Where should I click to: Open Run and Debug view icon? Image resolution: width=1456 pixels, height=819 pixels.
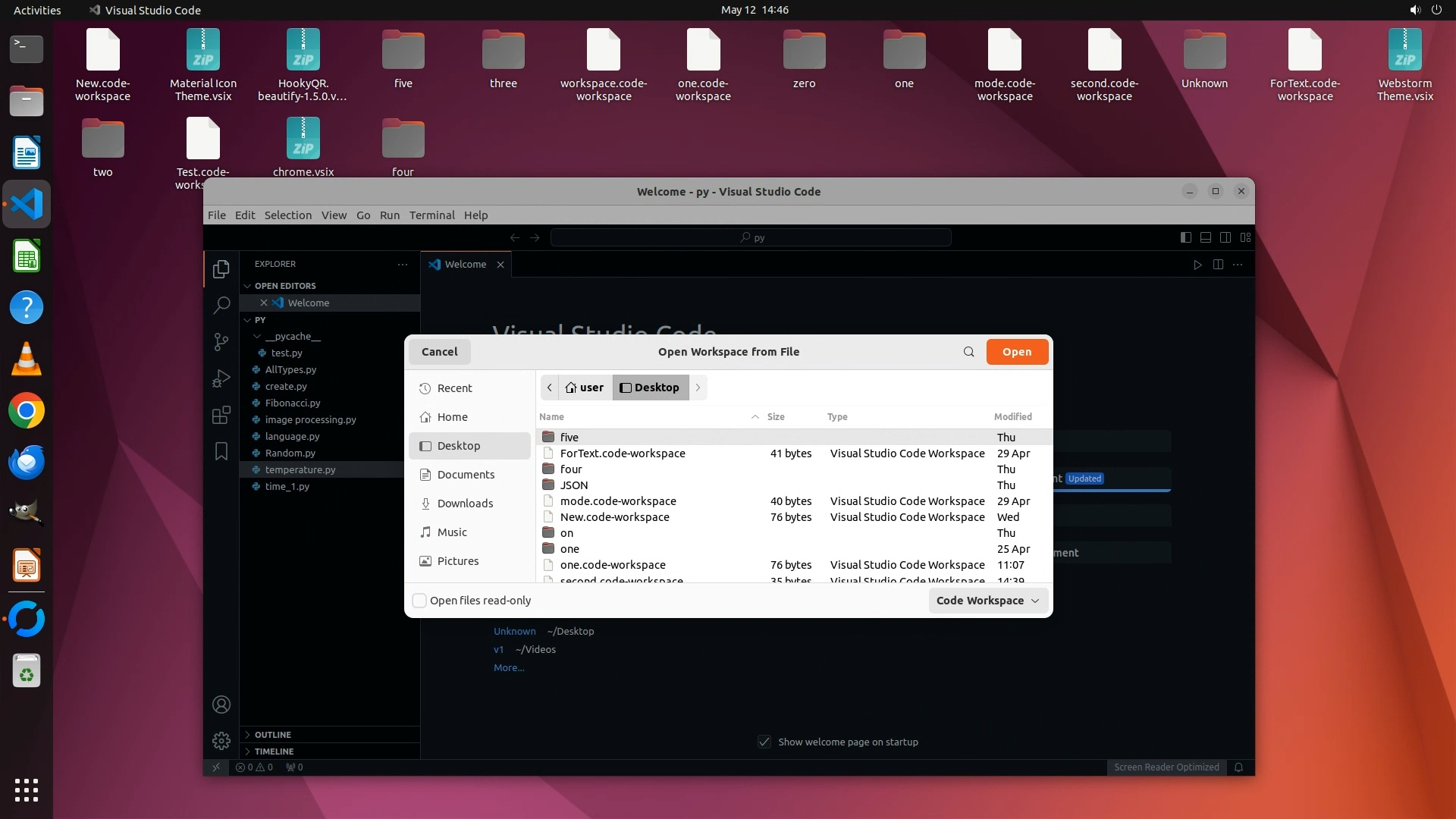(x=221, y=378)
